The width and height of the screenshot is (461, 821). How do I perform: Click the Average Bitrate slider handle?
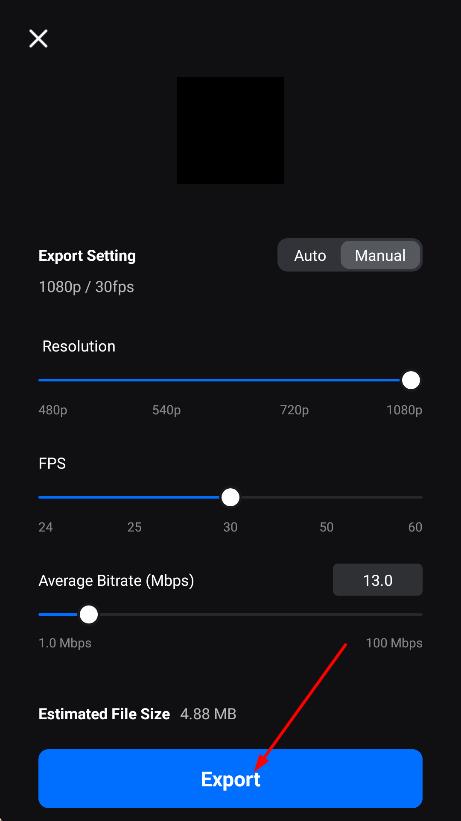pyautogui.click(x=89, y=615)
